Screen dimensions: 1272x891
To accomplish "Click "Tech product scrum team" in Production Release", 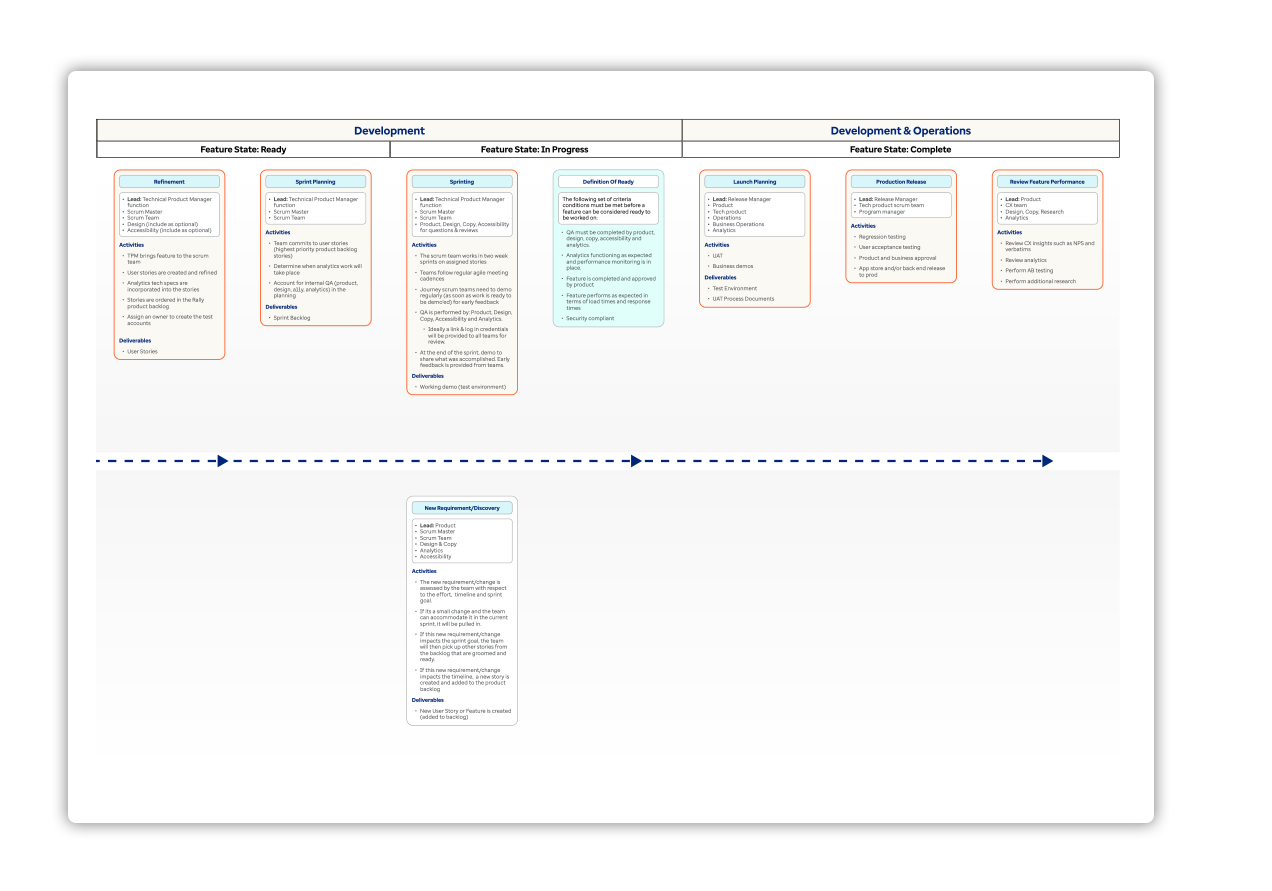I will (x=891, y=205).
